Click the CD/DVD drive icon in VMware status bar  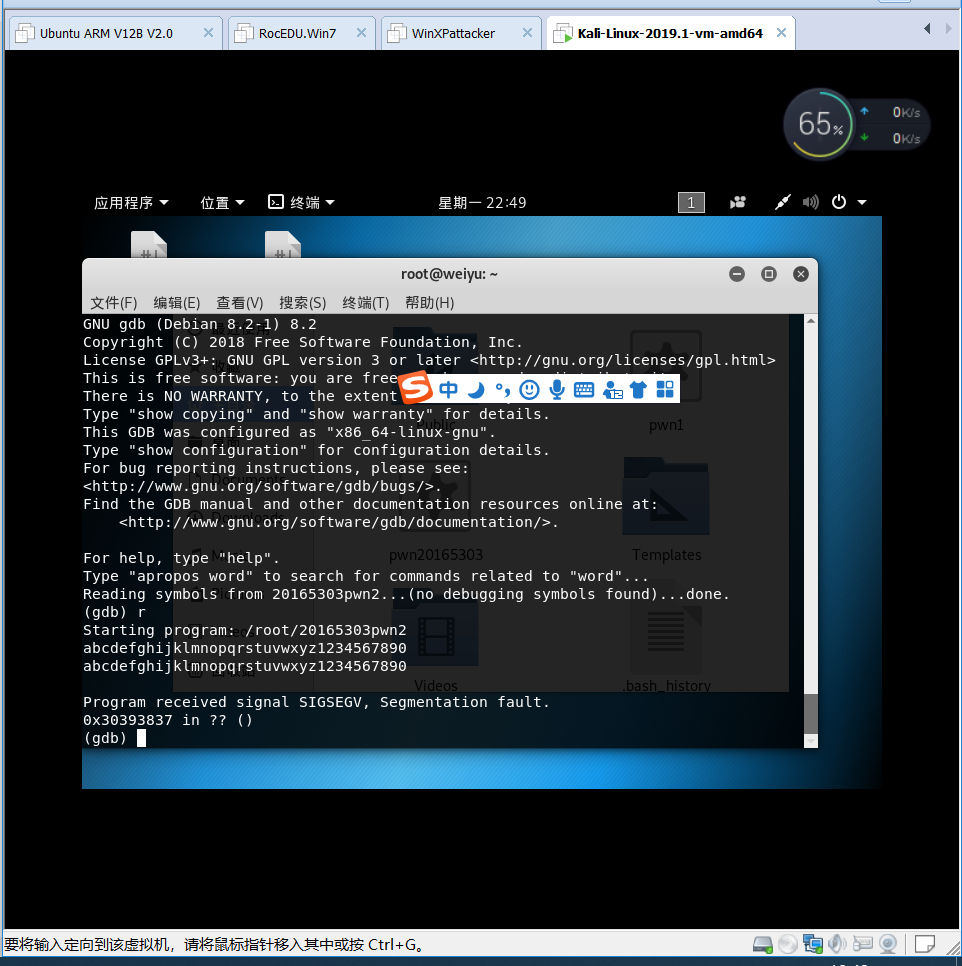click(x=788, y=944)
